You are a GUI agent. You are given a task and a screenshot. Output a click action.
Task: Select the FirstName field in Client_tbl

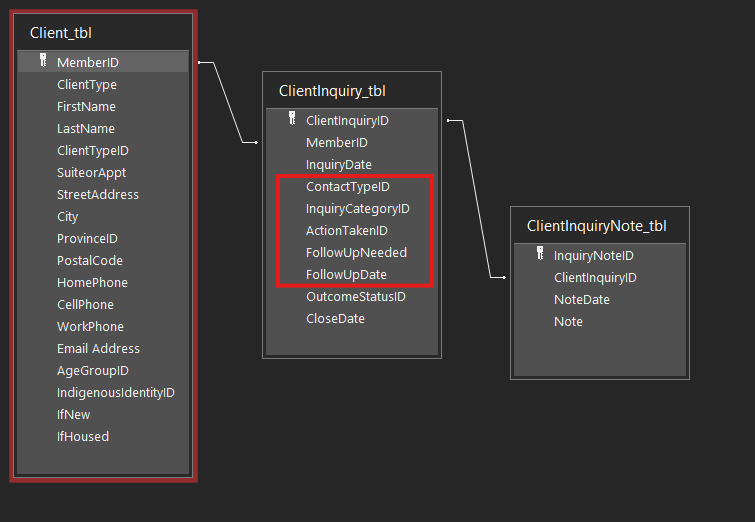(x=86, y=107)
